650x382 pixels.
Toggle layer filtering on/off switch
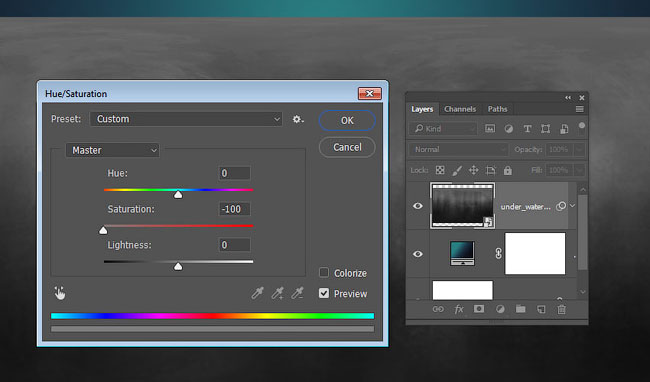(582, 126)
